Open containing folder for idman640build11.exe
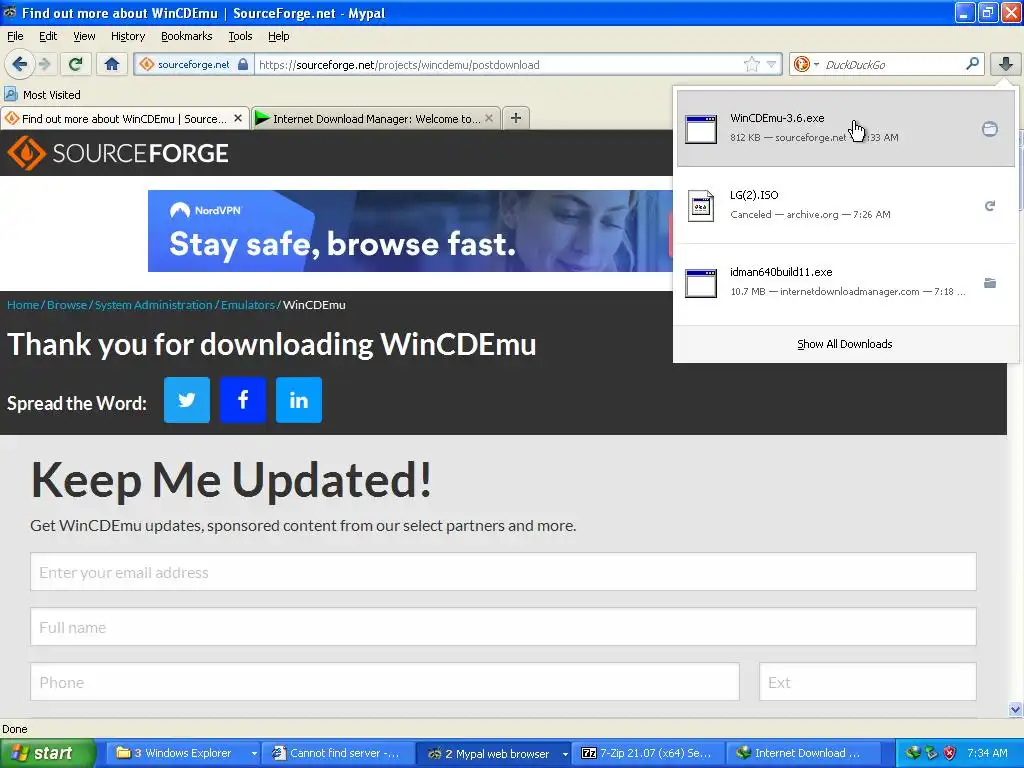Screen dimensions: 1024x768 990,283
